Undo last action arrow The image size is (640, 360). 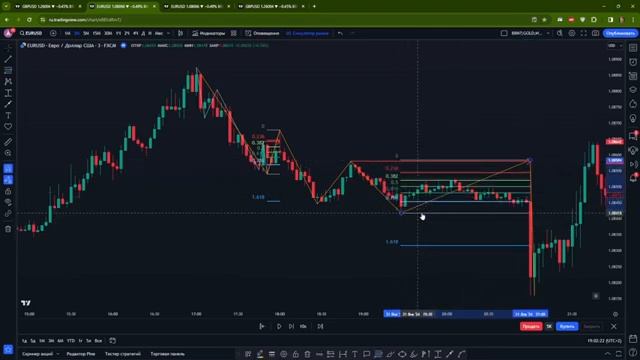(x=340, y=33)
